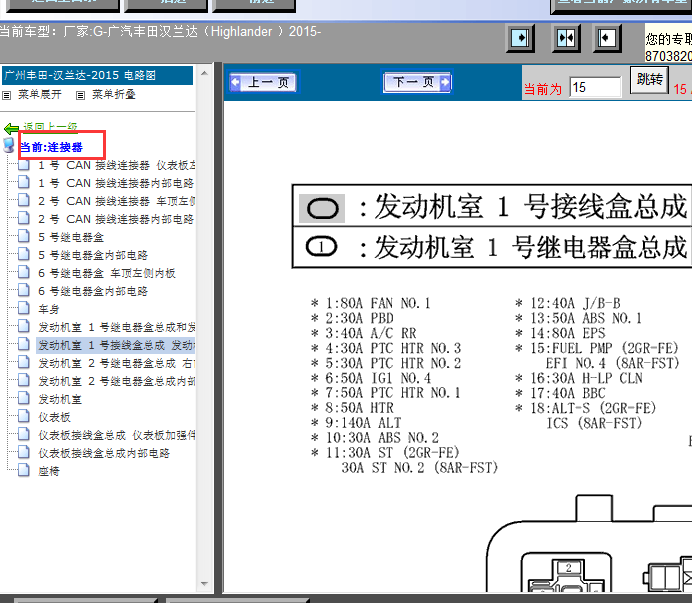Screen dimensions: 692x603
Task: Open the 仪表板 entry
Action: coord(55,418)
